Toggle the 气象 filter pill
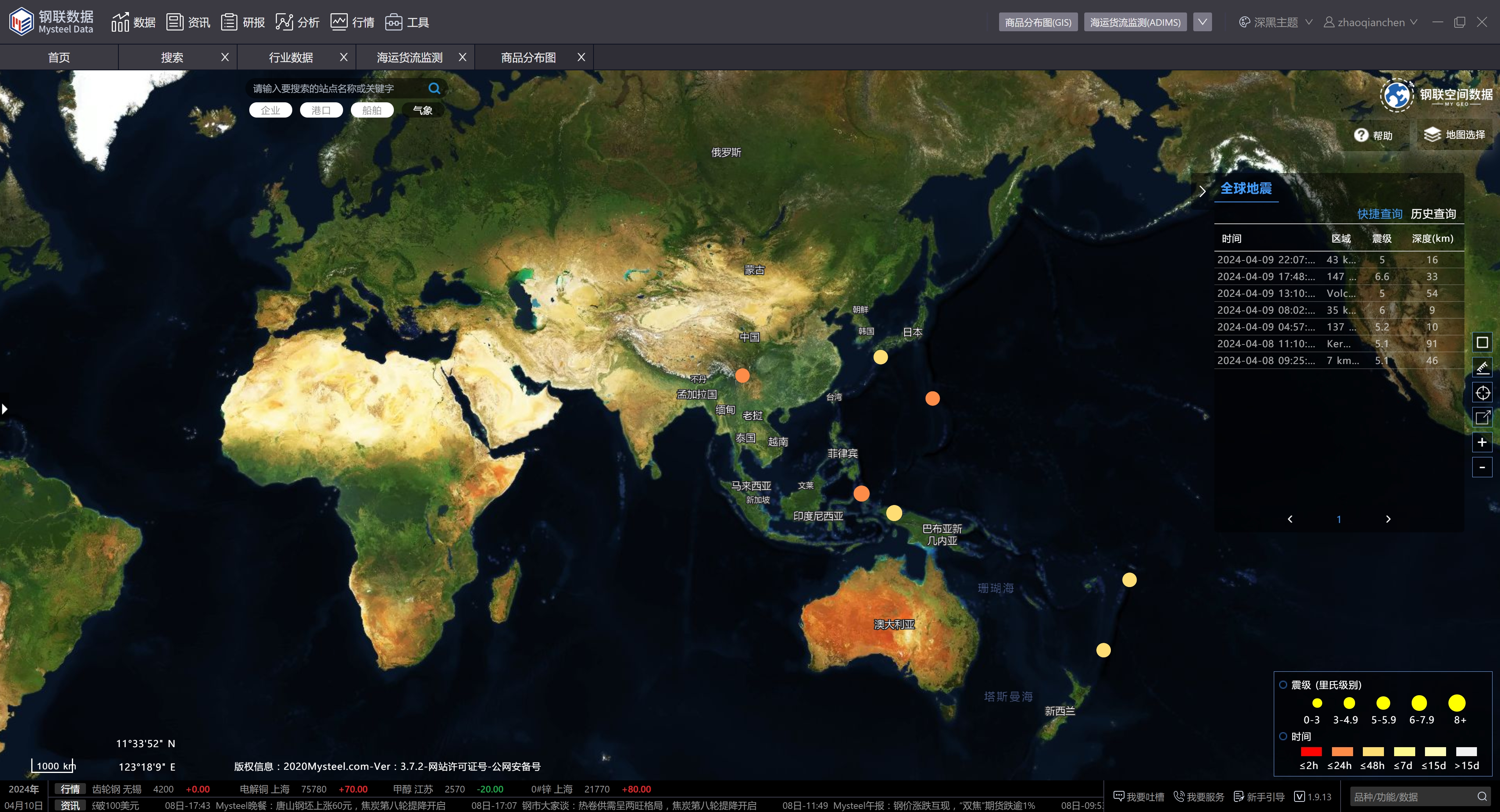The height and width of the screenshot is (812, 1500). click(423, 110)
